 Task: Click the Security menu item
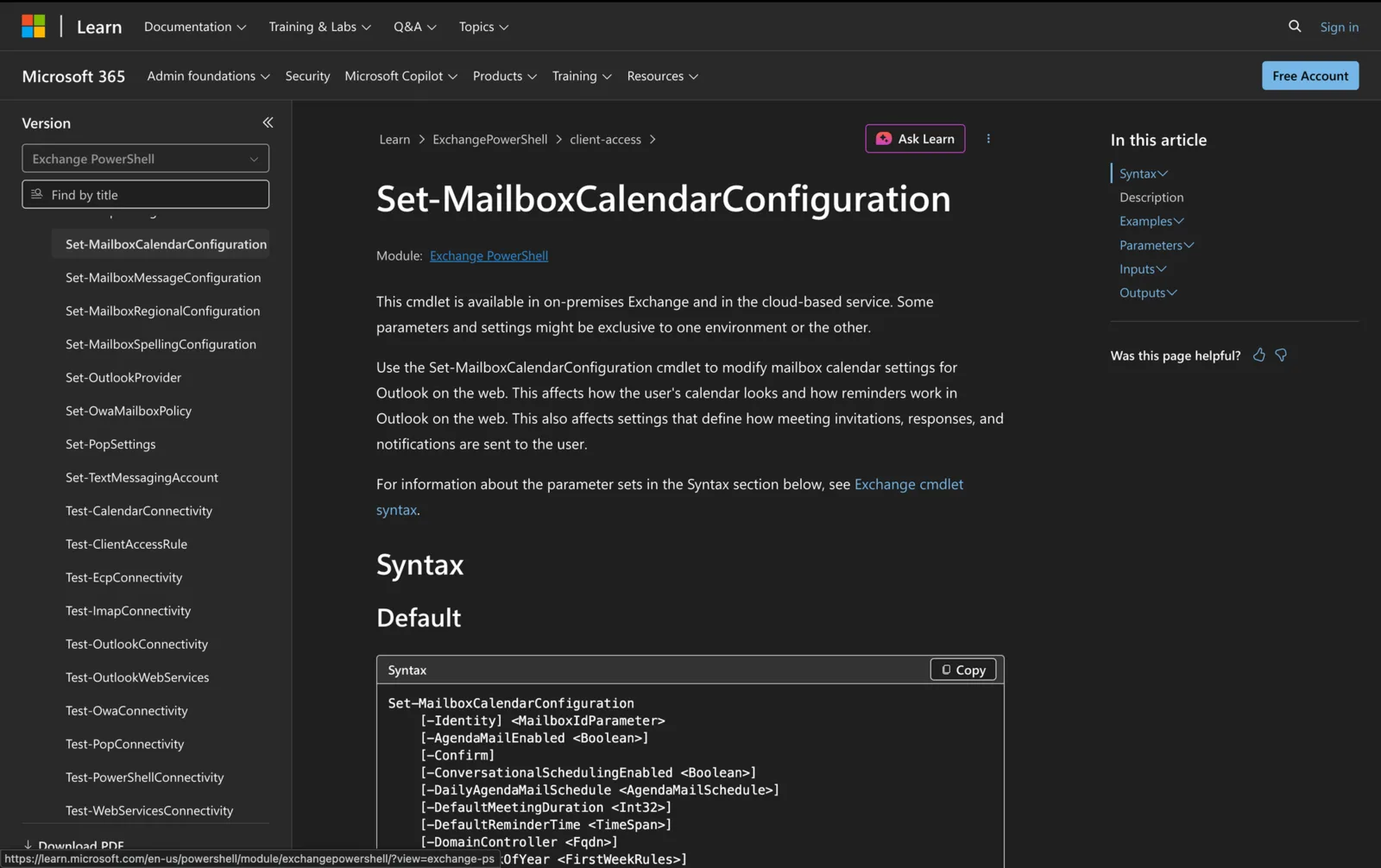pos(307,76)
